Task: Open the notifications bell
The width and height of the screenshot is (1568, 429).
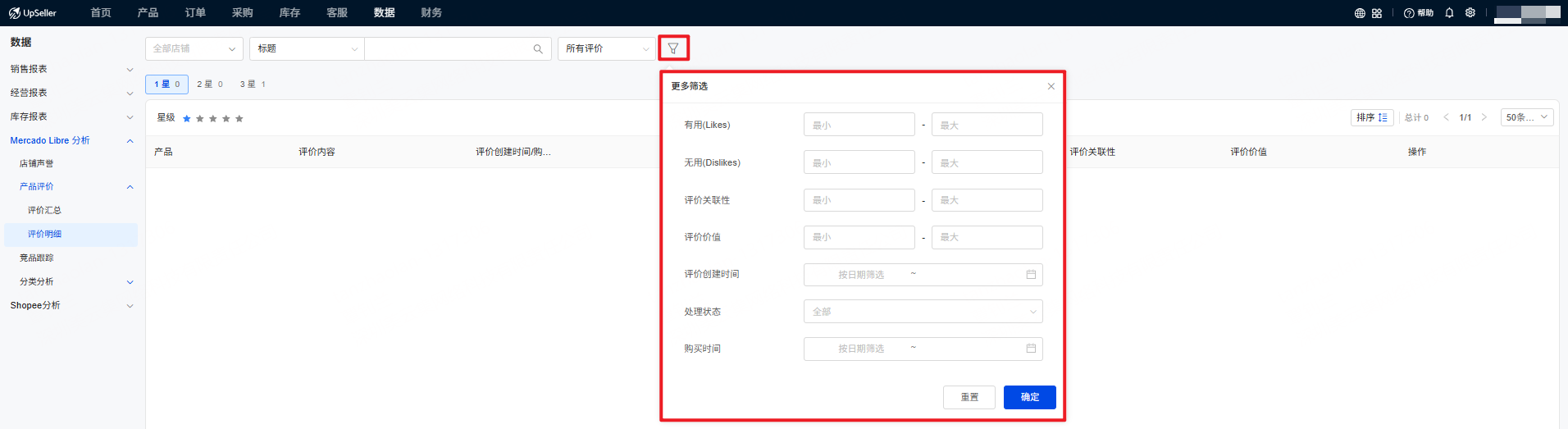Action: [x=1449, y=13]
